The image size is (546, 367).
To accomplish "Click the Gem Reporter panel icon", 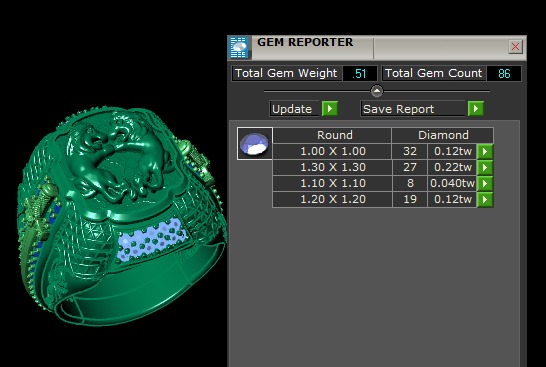I will tap(239, 47).
